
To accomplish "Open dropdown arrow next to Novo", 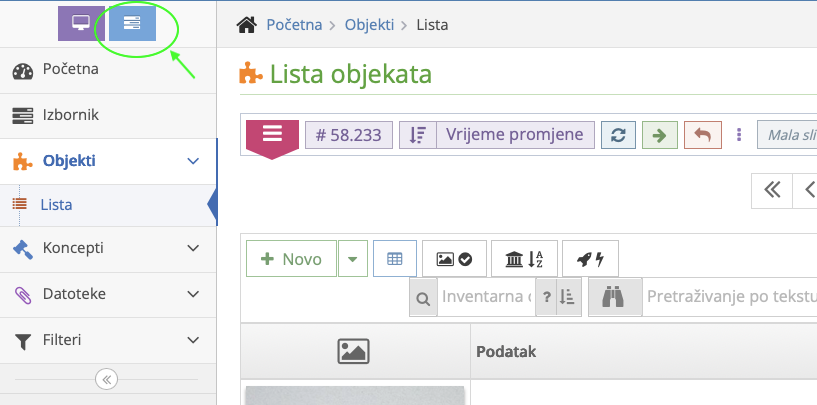I will click(x=353, y=259).
